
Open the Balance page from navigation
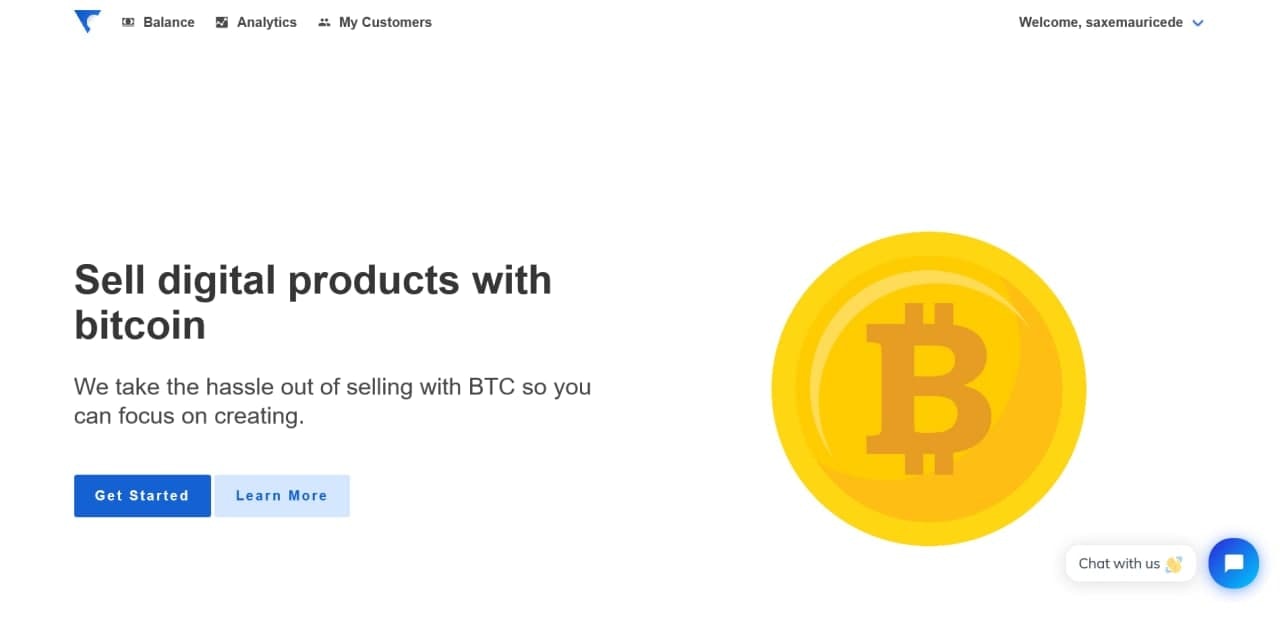(x=168, y=21)
